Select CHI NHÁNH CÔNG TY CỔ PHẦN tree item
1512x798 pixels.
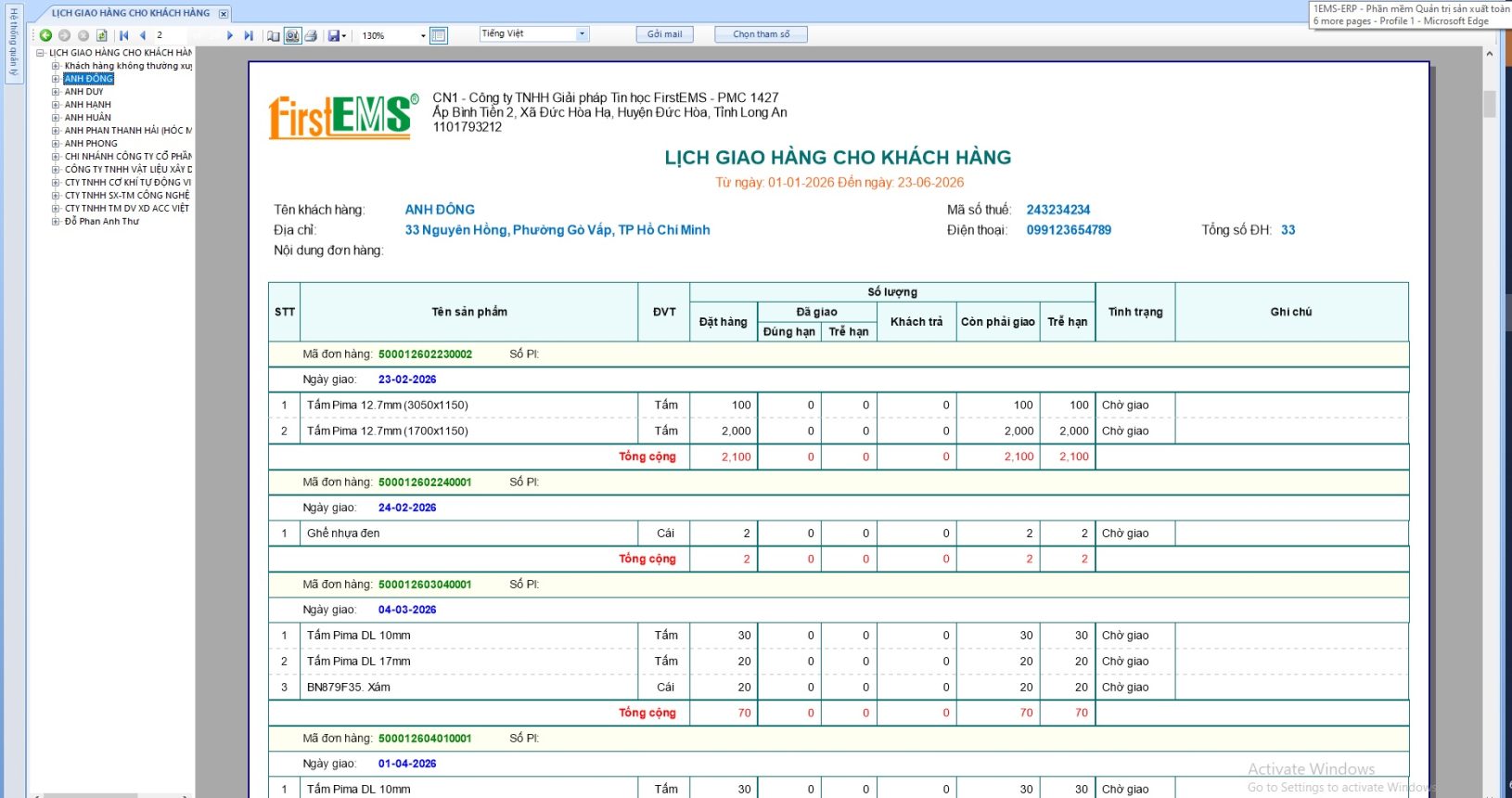tap(128, 157)
